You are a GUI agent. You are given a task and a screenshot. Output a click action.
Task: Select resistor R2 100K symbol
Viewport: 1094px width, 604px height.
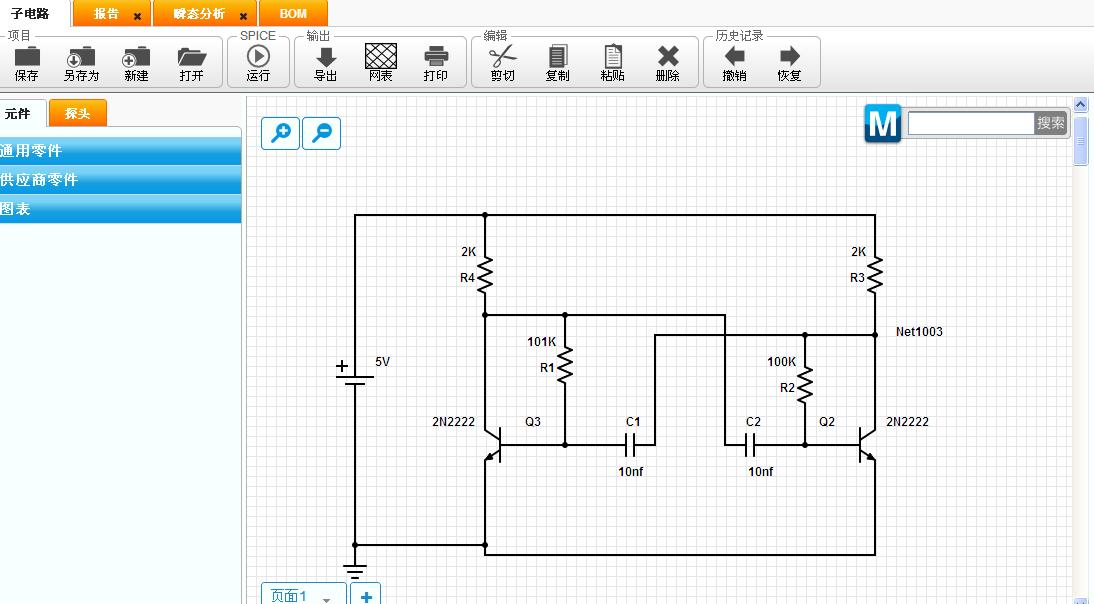[x=804, y=385]
